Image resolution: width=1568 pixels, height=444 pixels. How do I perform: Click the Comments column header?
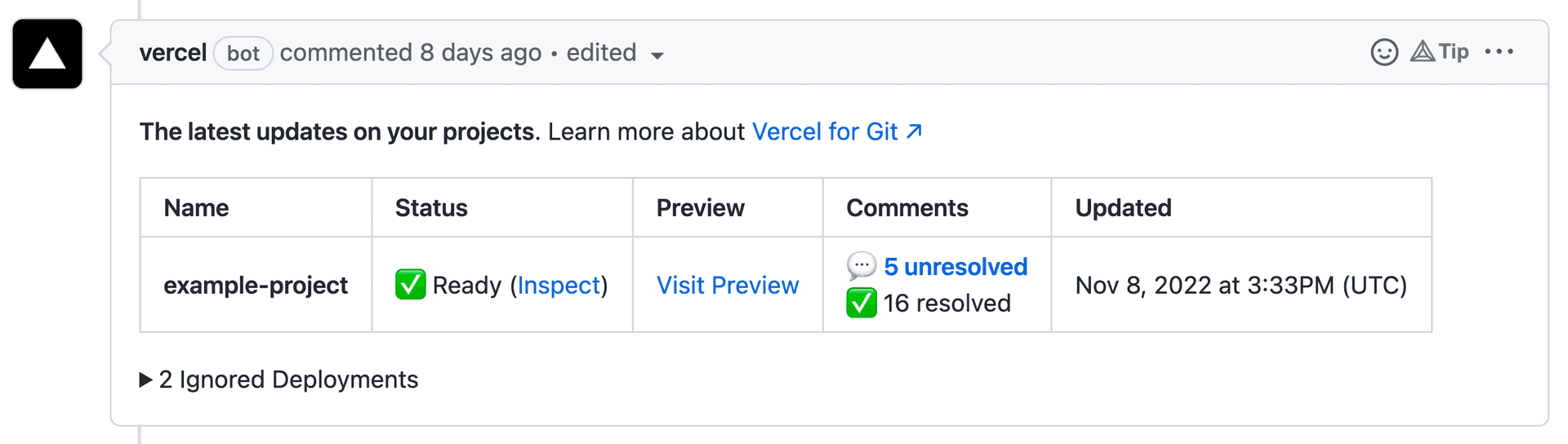906,208
